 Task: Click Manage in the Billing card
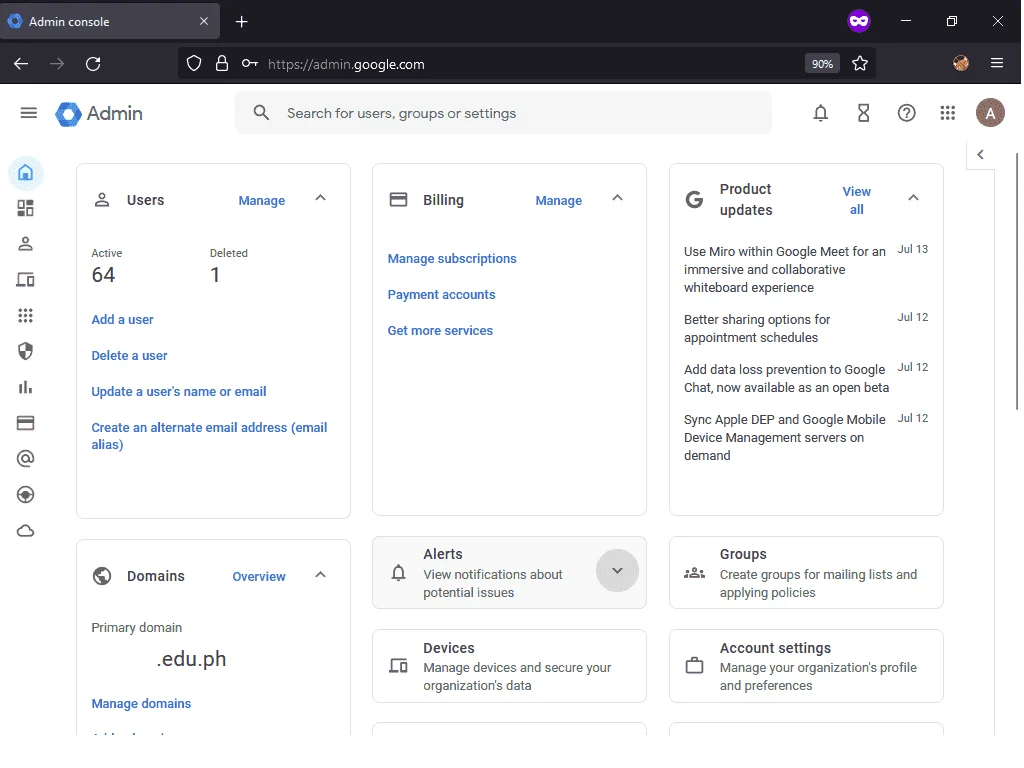(x=558, y=200)
